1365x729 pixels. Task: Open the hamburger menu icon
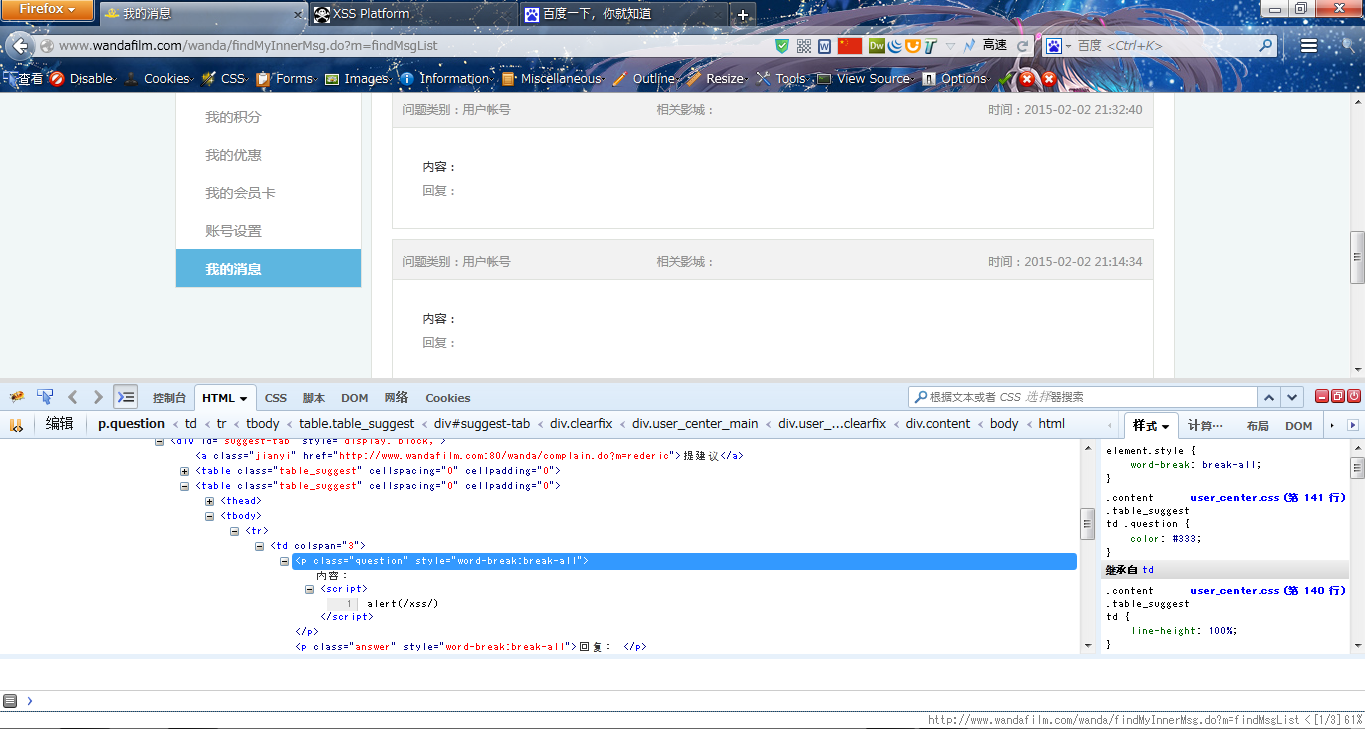click(x=1309, y=46)
